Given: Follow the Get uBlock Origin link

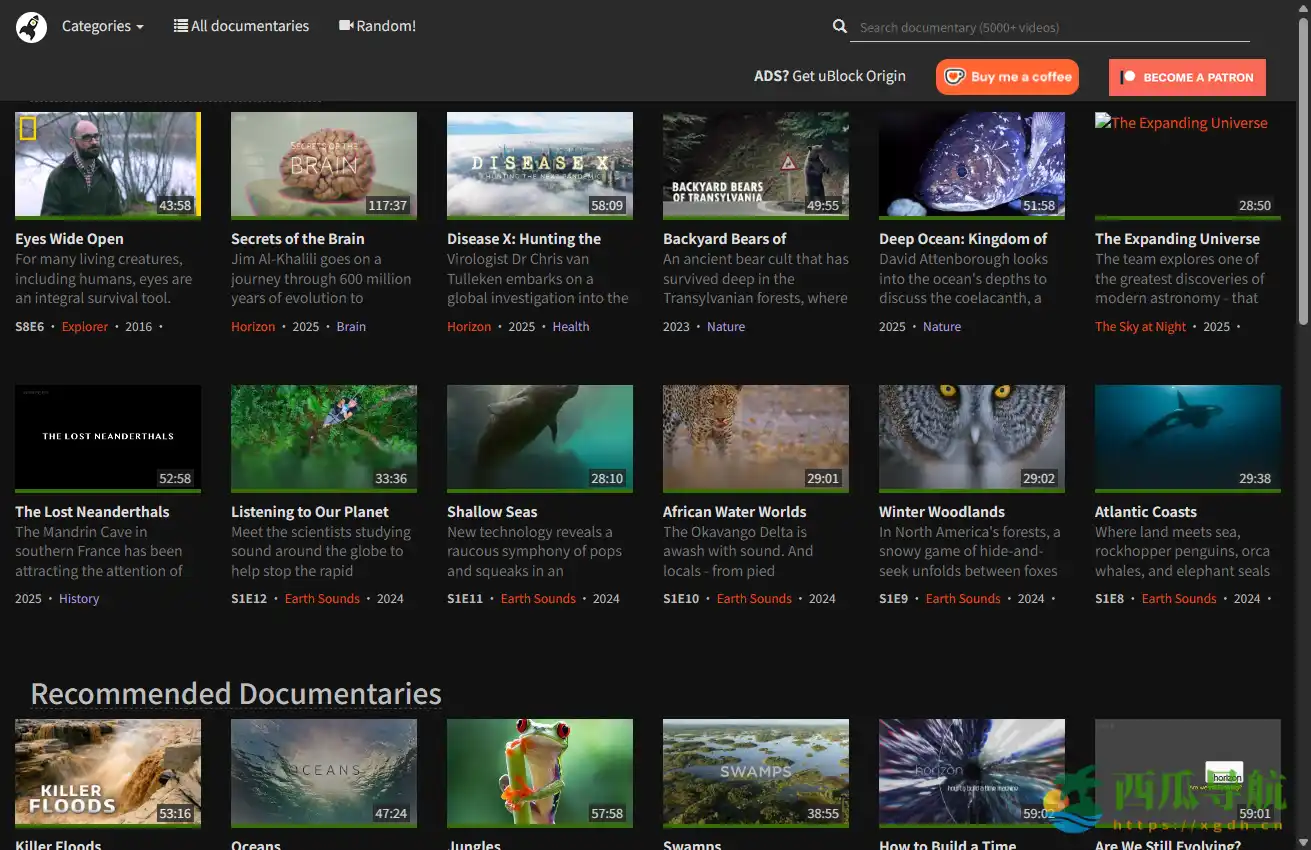Looking at the screenshot, I should [x=848, y=76].
